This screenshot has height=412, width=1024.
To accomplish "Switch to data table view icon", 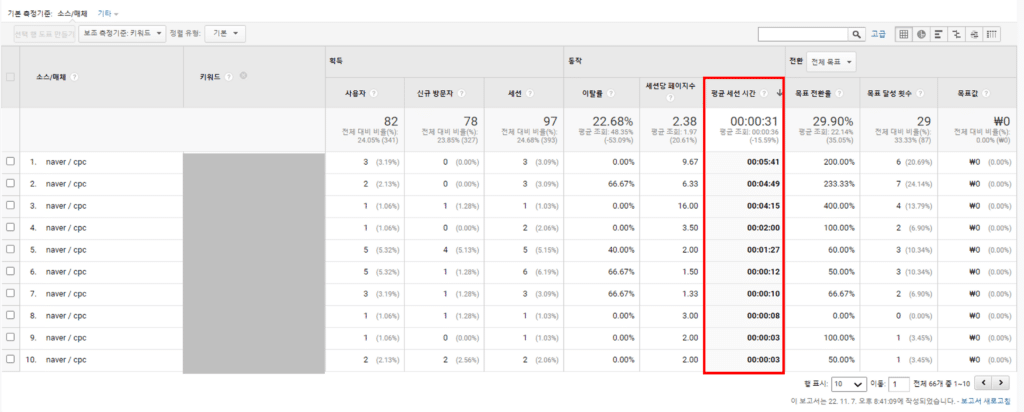I will 904,34.
